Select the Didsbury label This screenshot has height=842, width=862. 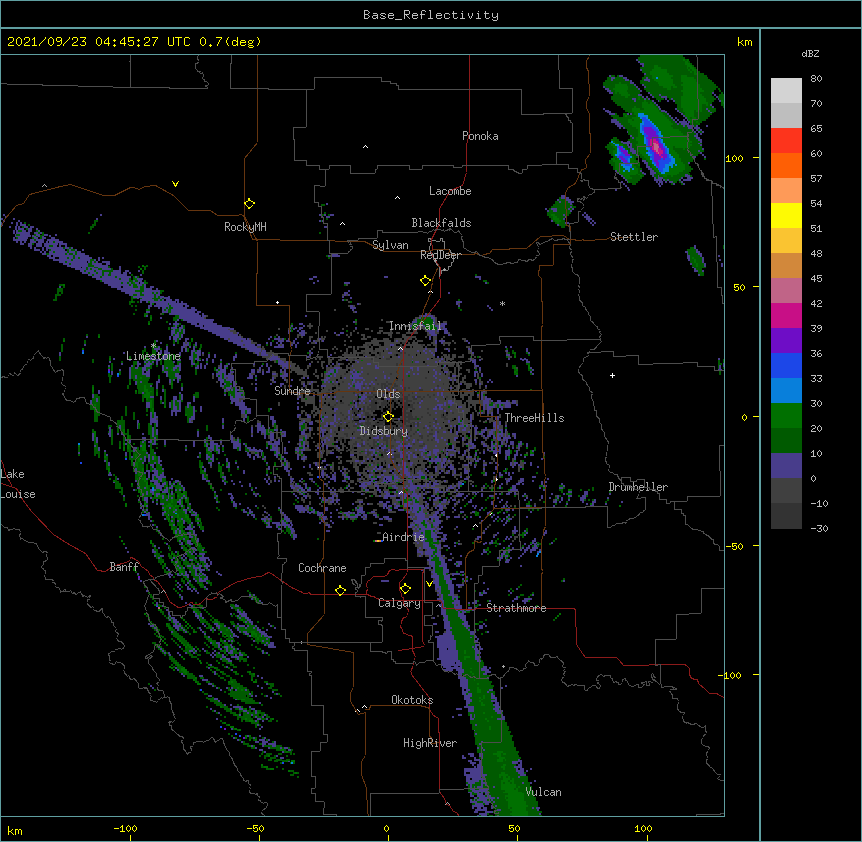coord(383,431)
